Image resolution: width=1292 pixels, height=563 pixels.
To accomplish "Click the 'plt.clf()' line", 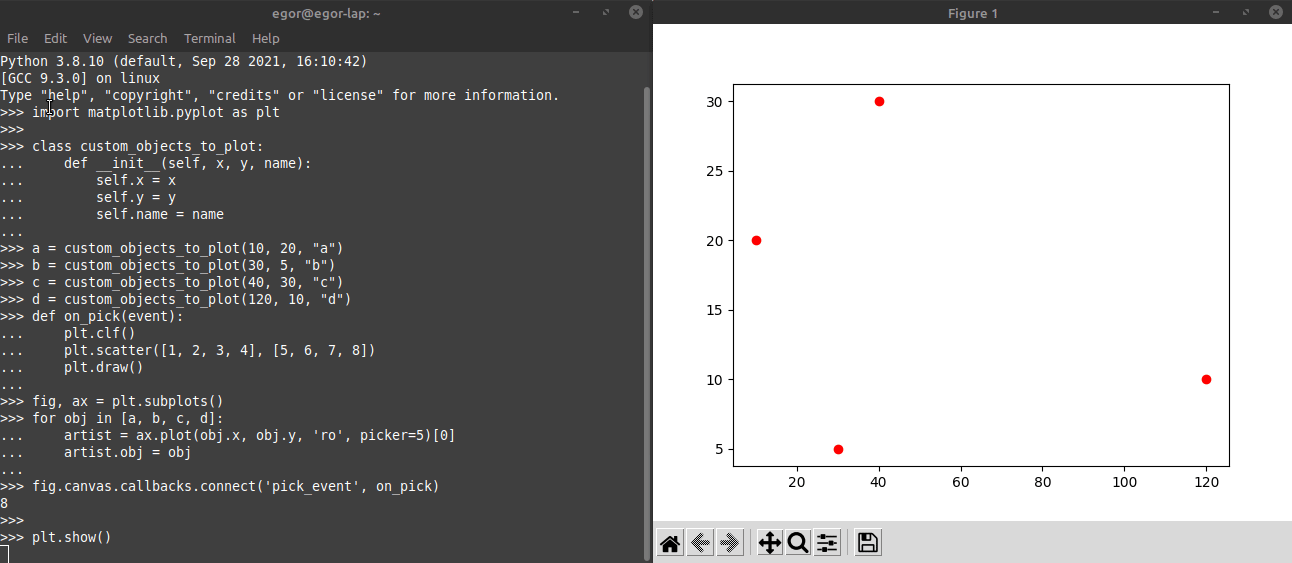I will coord(68,333).
